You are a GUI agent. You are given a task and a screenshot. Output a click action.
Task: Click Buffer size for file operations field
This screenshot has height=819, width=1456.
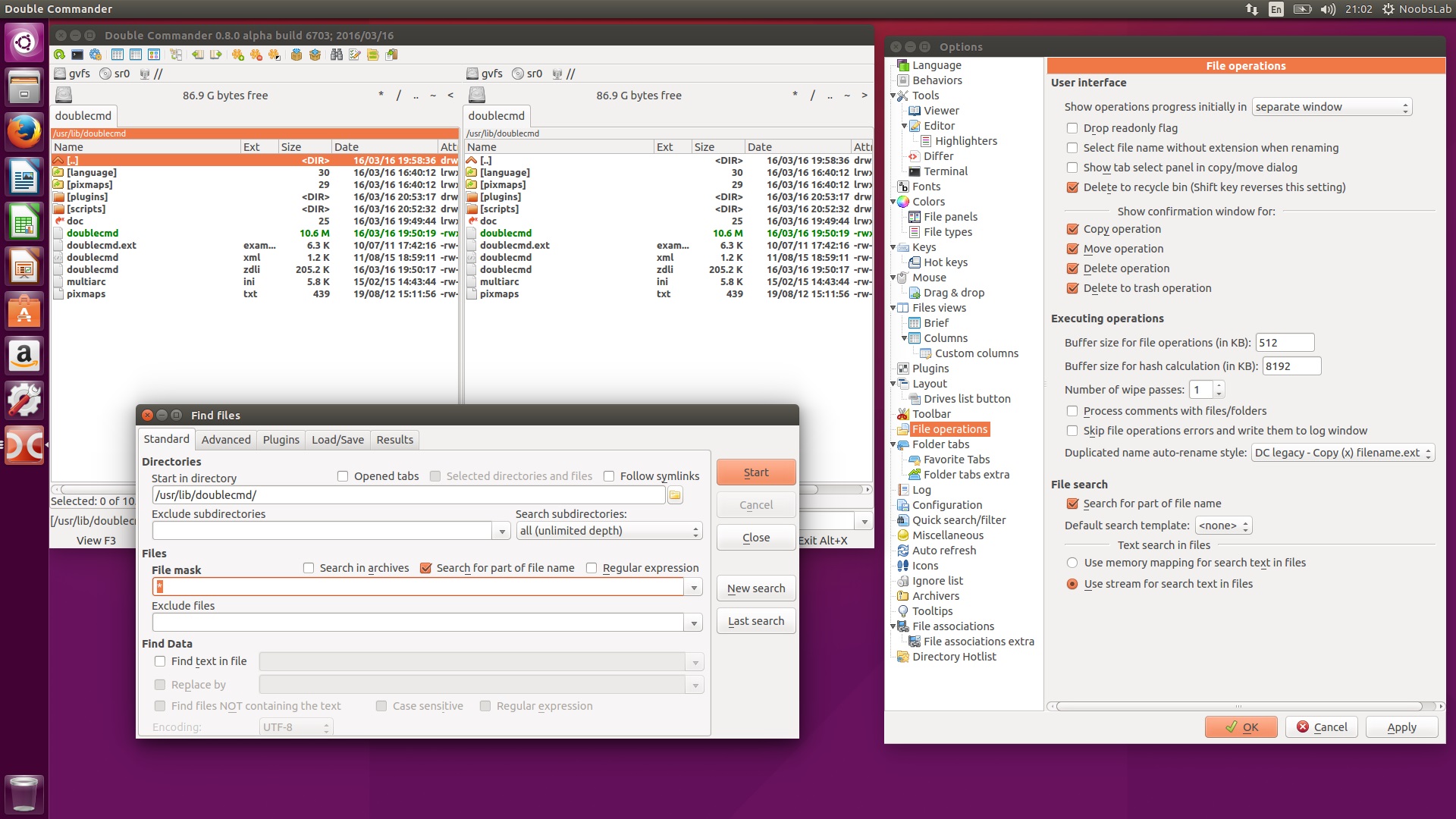pos(1285,343)
